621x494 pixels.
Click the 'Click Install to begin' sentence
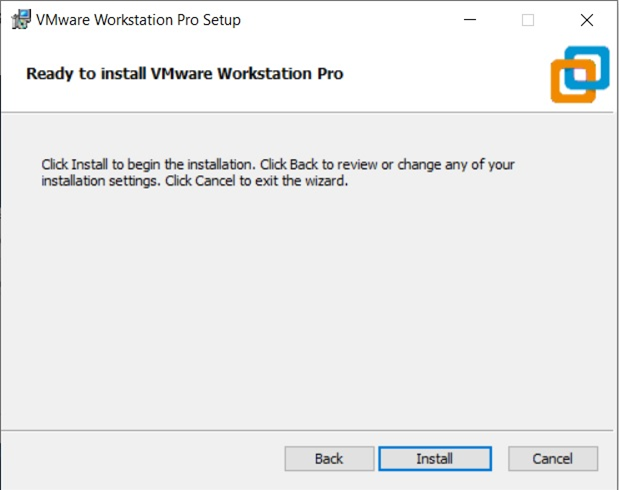pyautogui.click(x=149, y=164)
